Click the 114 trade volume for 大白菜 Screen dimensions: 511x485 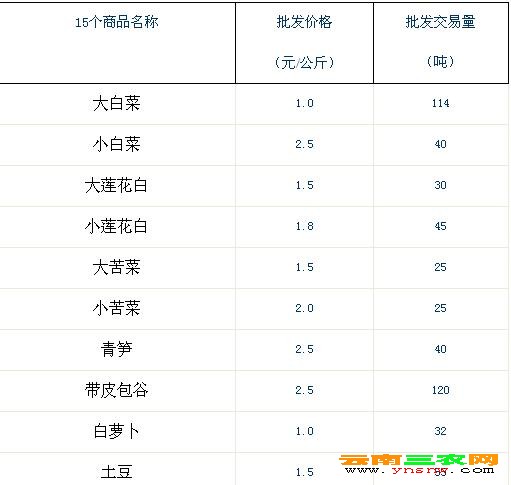[x=441, y=103]
